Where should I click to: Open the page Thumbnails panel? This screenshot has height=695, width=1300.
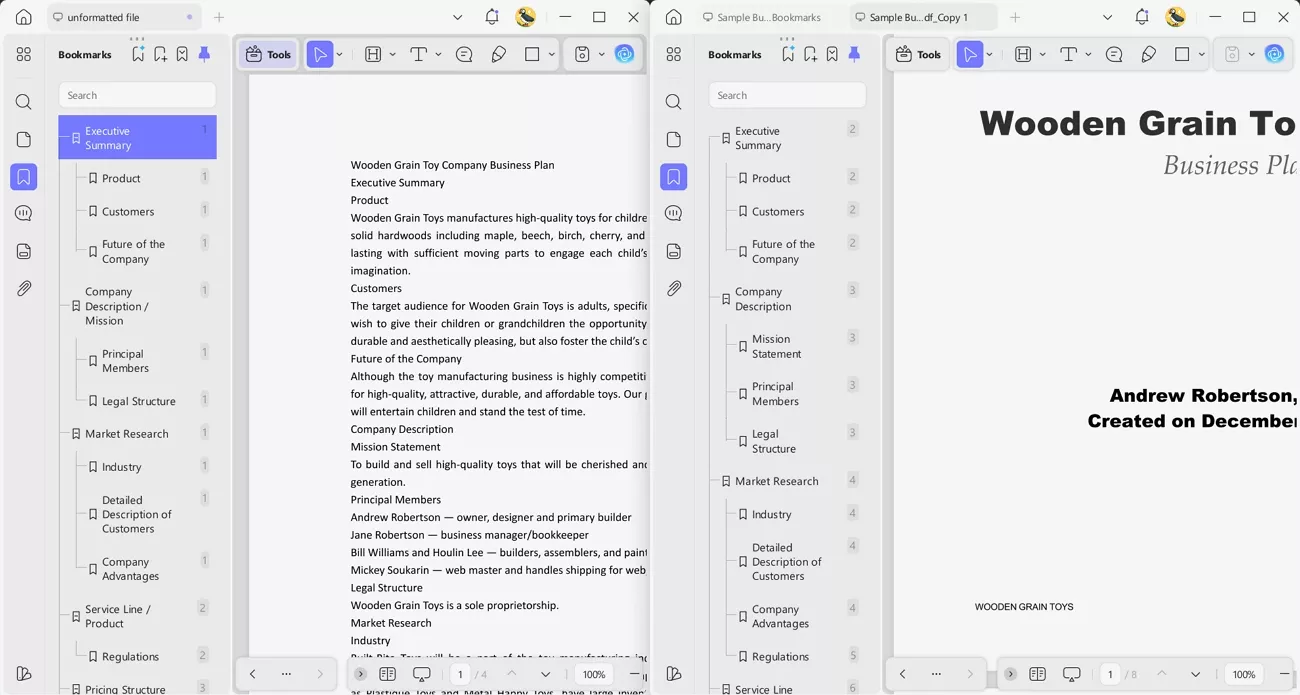pyautogui.click(x=23, y=137)
